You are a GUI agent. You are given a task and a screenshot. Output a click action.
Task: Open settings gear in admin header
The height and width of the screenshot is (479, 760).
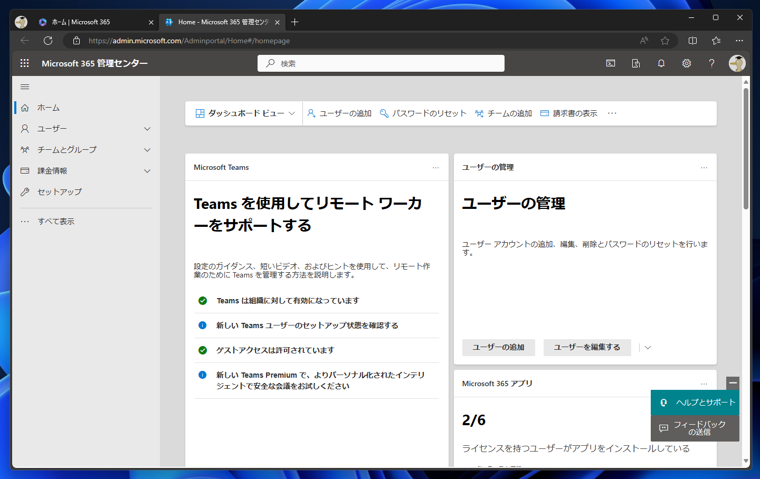[x=686, y=64]
